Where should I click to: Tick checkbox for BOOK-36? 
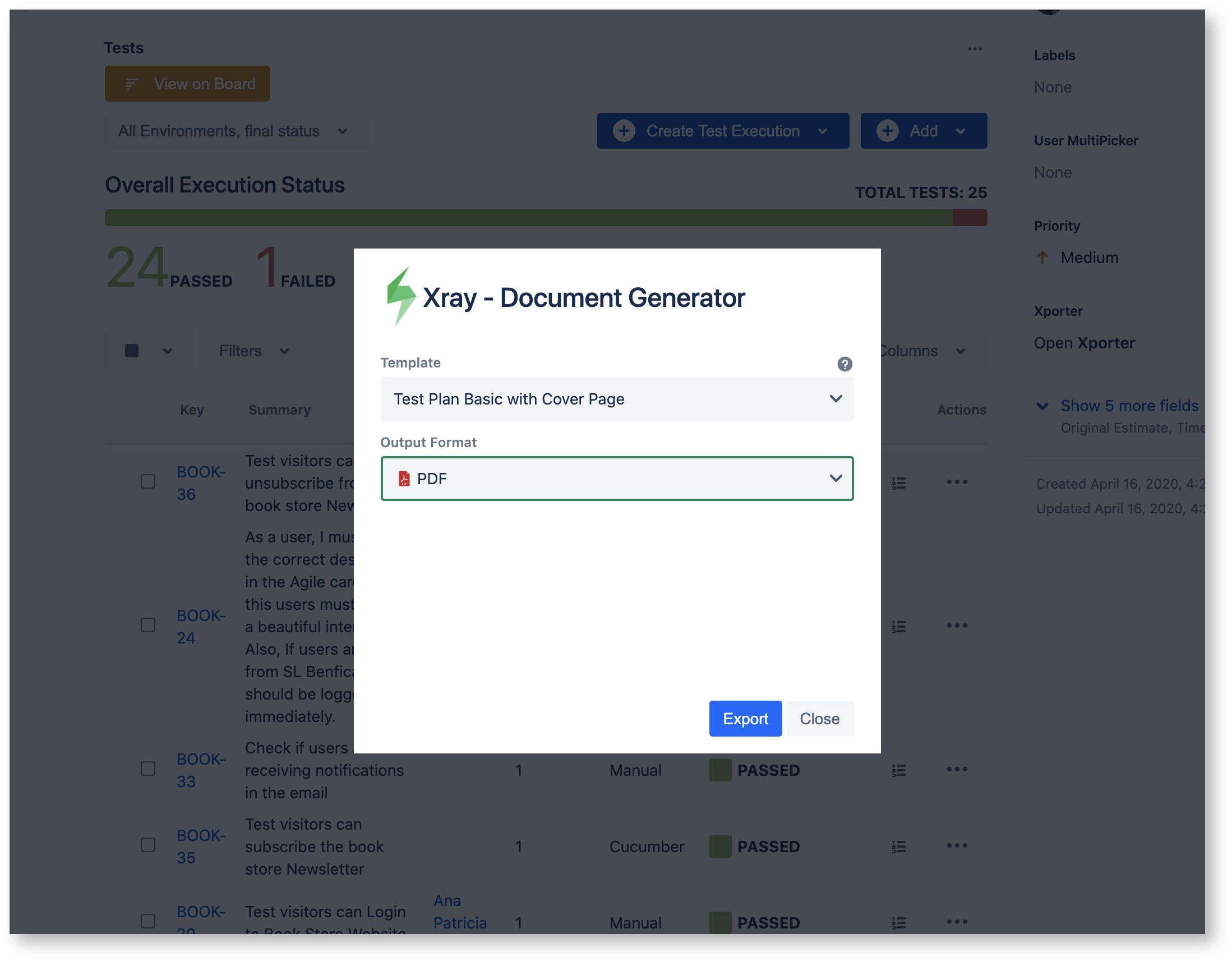148,482
